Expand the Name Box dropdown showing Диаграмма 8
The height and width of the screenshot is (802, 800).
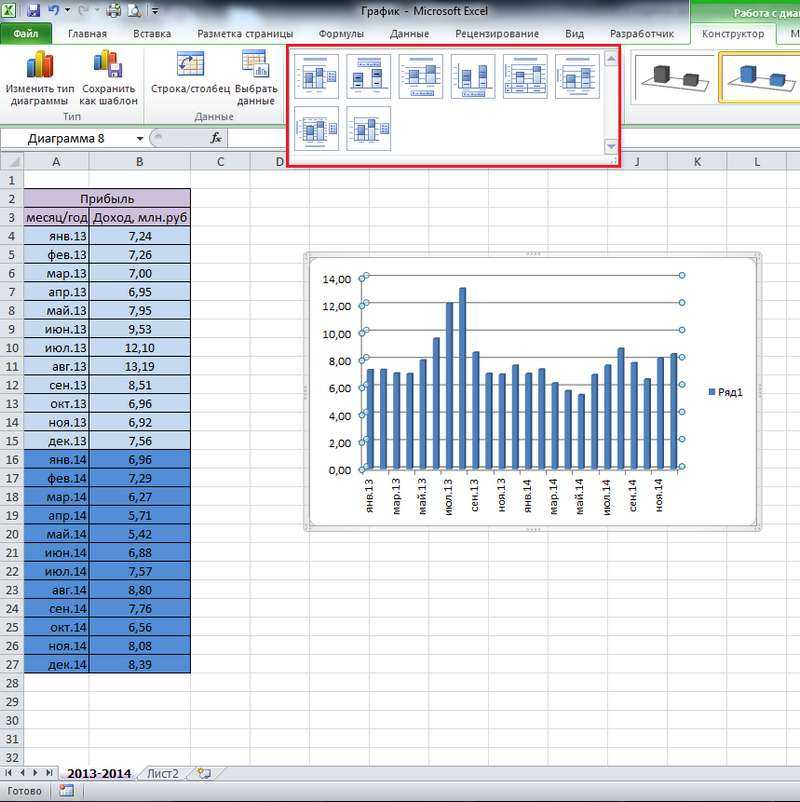[140, 139]
